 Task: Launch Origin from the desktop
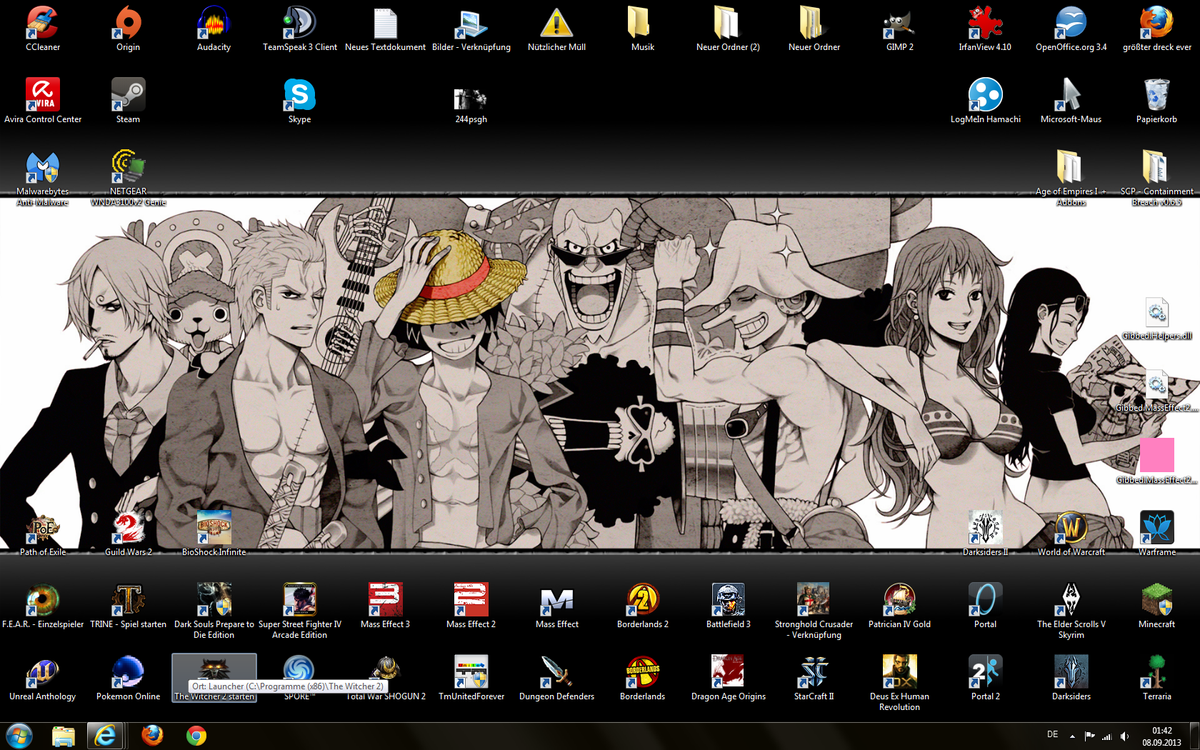tap(128, 22)
